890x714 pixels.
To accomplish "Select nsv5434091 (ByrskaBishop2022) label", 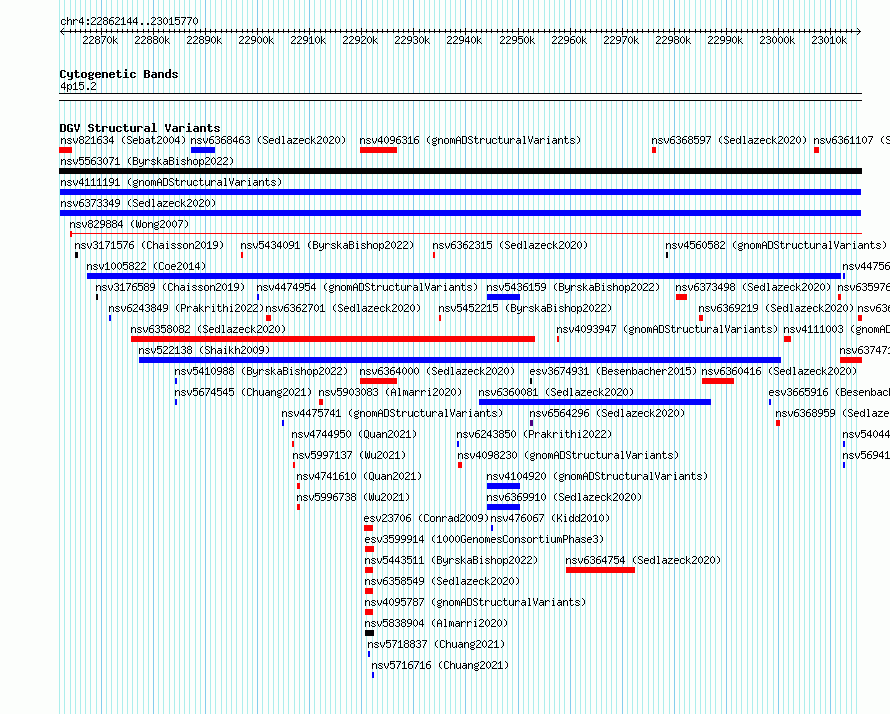I will click(x=327, y=245).
